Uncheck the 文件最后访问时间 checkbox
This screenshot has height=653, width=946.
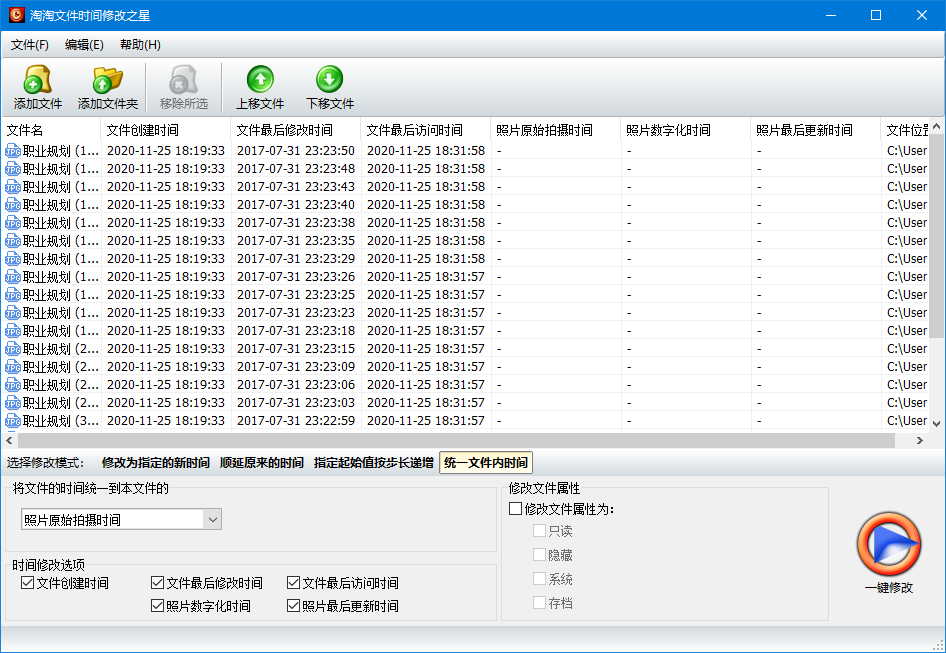[x=293, y=582]
